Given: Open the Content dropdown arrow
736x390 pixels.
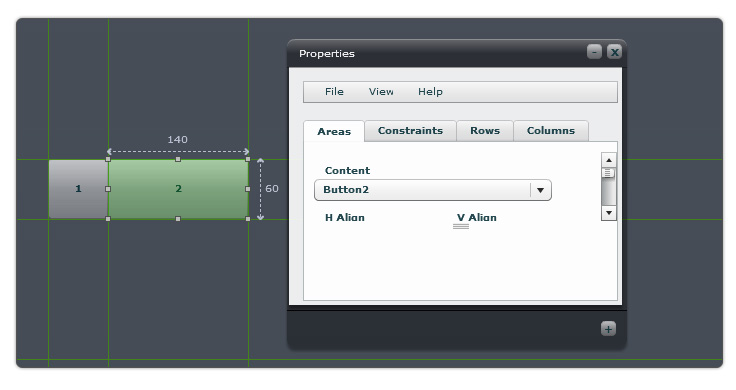Looking at the screenshot, I should coord(540,190).
